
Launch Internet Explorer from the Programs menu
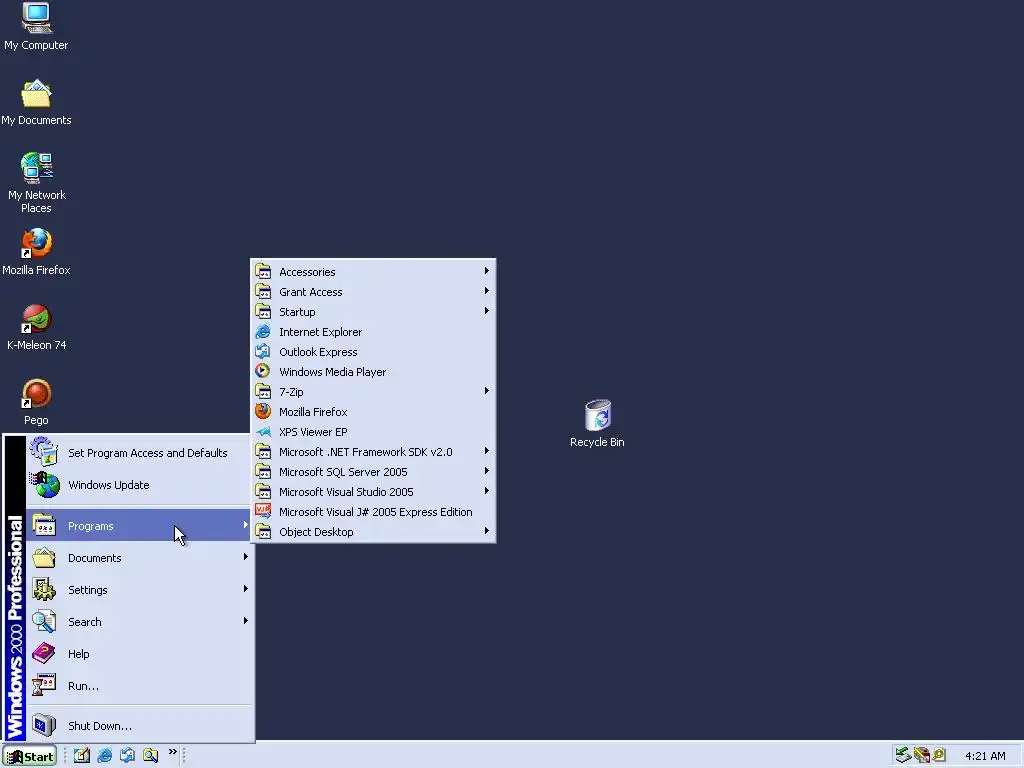coord(373,332)
